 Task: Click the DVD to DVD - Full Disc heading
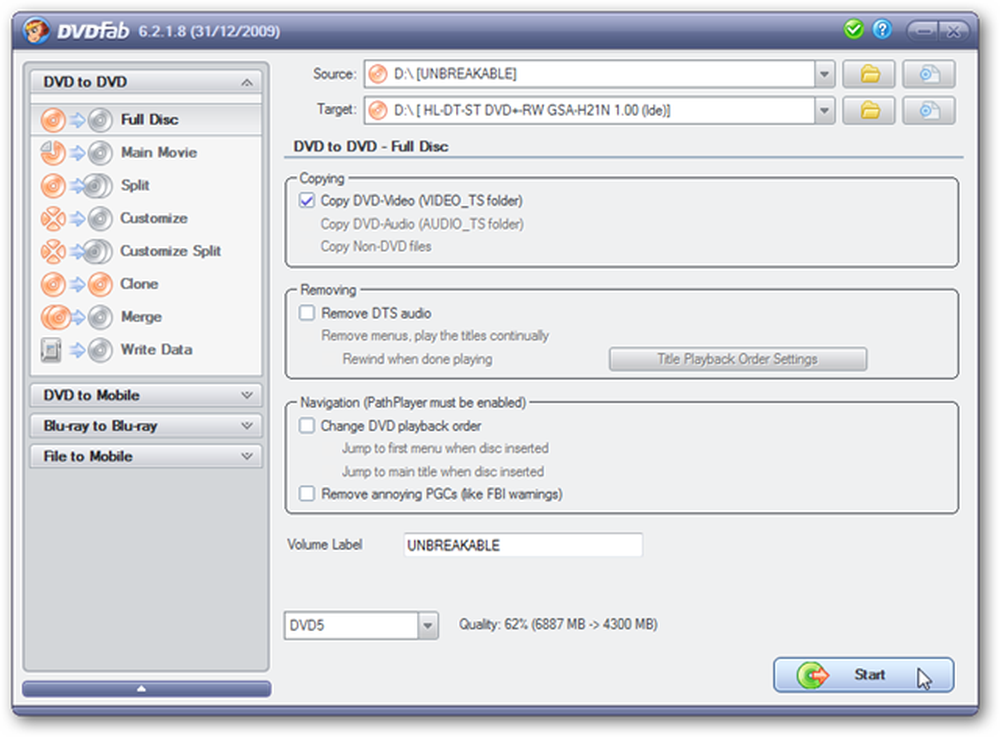[x=371, y=147]
